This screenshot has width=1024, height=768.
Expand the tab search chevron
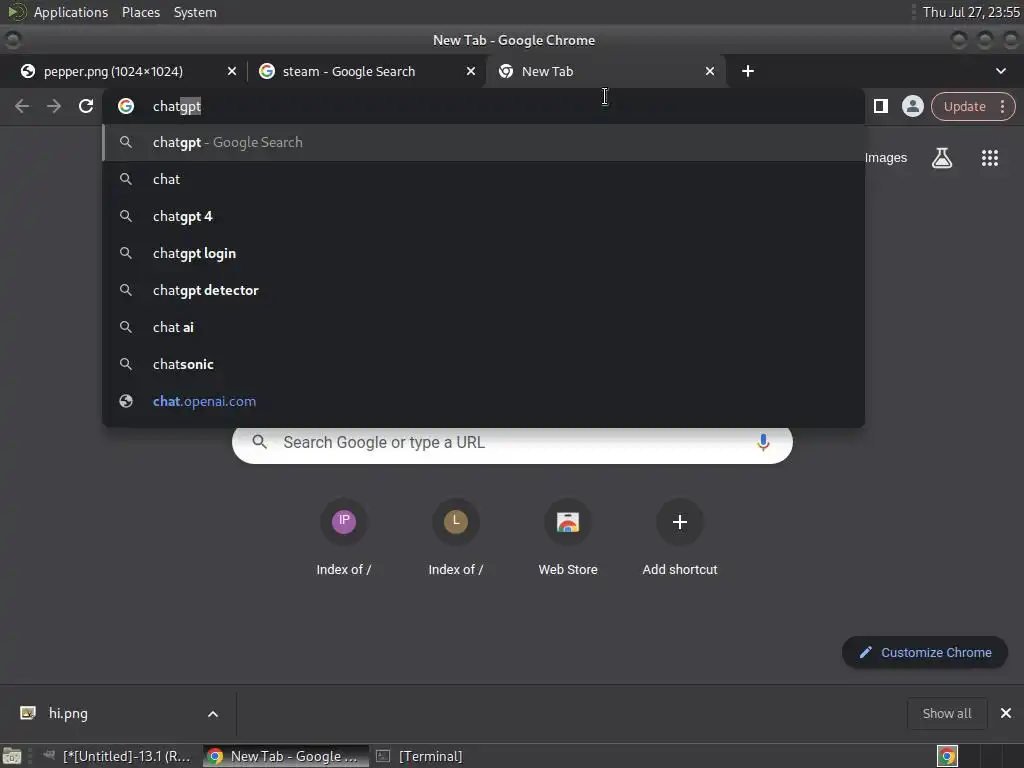[x=1000, y=71]
